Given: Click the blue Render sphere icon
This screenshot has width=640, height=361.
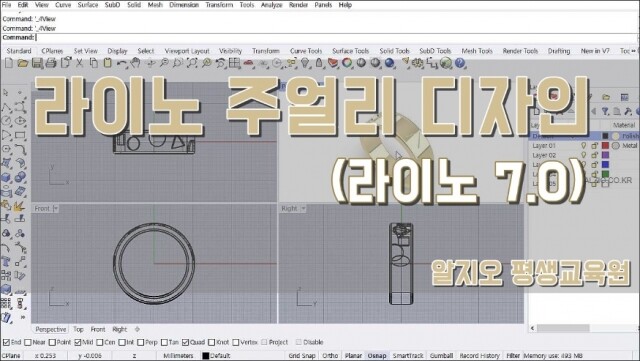Looking at the screenshot, I should coord(389,63).
